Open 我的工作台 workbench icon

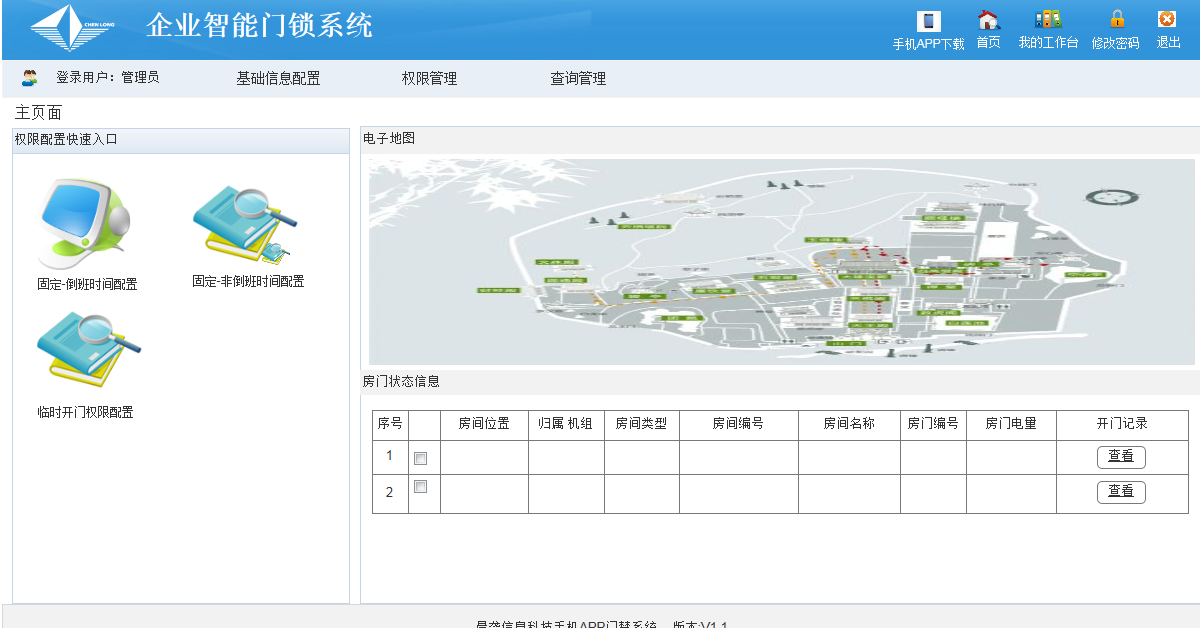1048,20
